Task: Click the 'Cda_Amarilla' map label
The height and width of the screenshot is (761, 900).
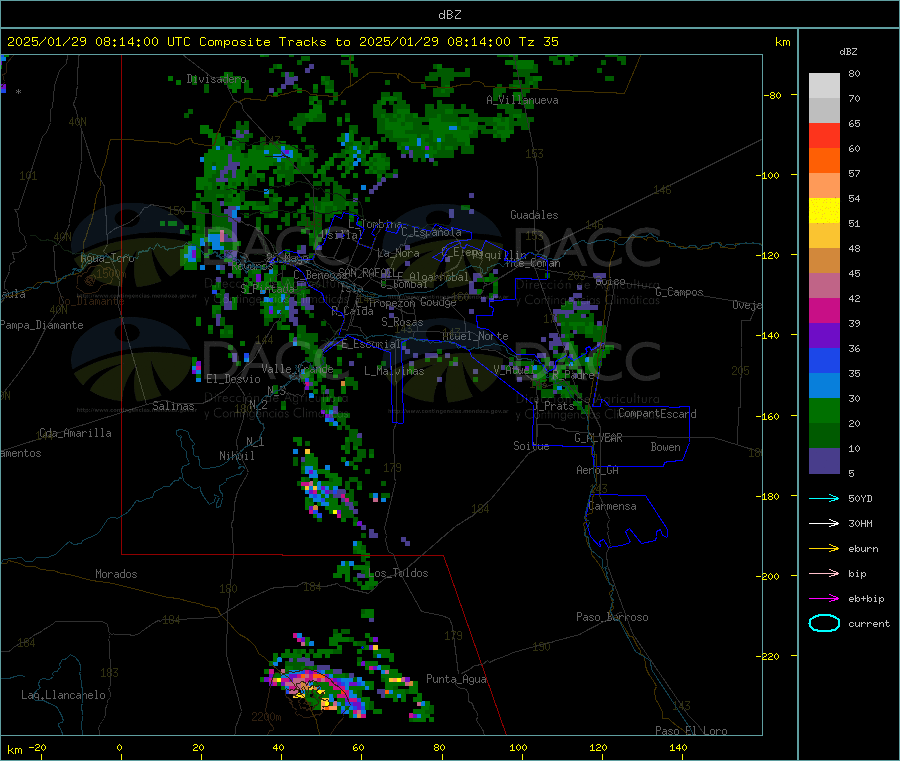Action: point(75,433)
